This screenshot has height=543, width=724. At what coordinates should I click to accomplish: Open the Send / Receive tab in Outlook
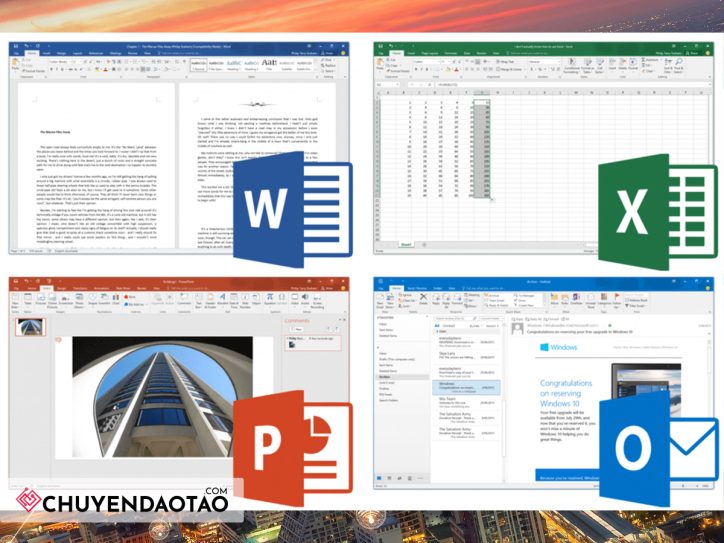click(417, 288)
